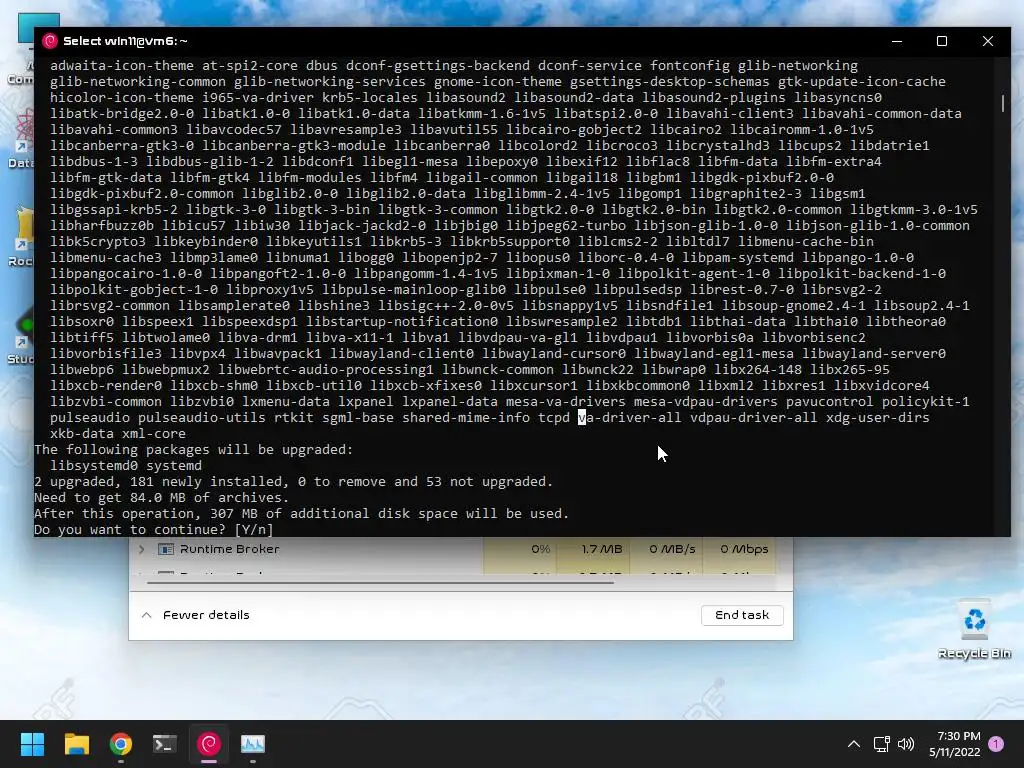The height and width of the screenshot is (768, 1024).
Task: Click 'xdg-user-dirs' package name in terminal
Action: pos(878,417)
